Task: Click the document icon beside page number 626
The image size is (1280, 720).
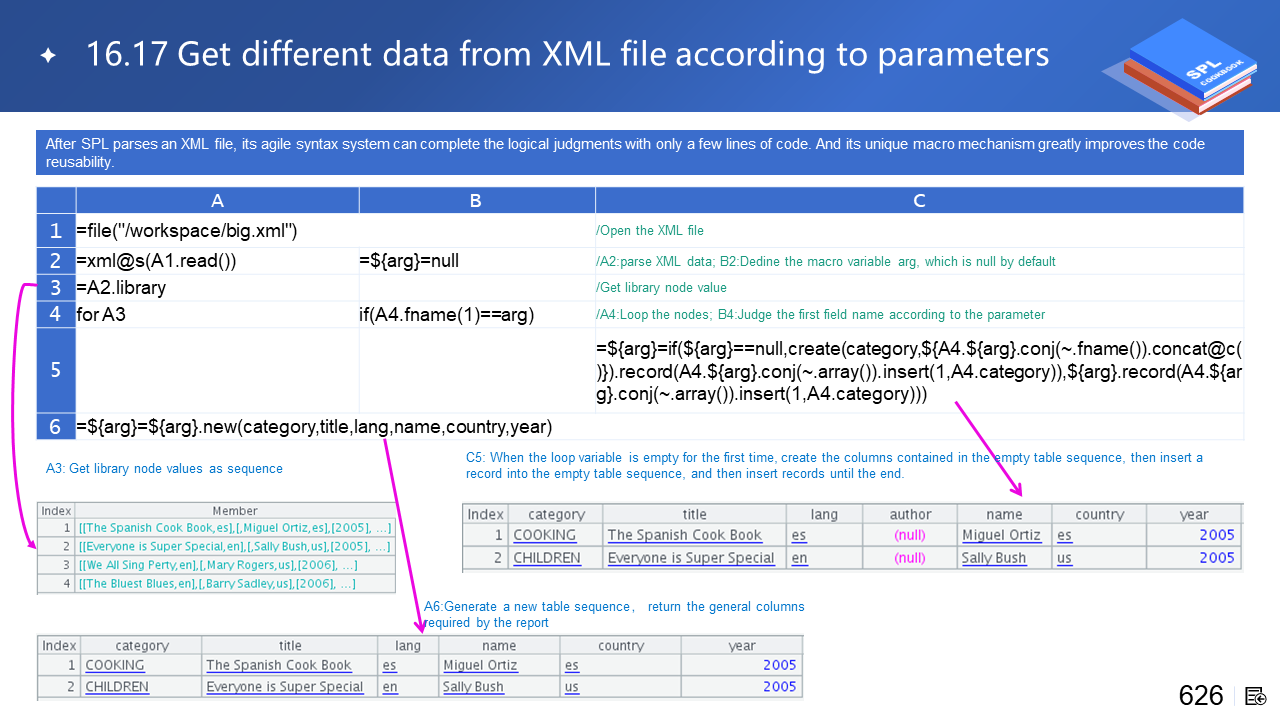Action: (1256, 696)
